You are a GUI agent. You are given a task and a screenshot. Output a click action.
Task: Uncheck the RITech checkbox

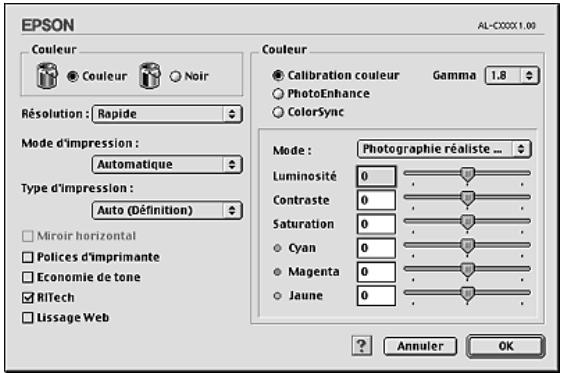coord(28,297)
